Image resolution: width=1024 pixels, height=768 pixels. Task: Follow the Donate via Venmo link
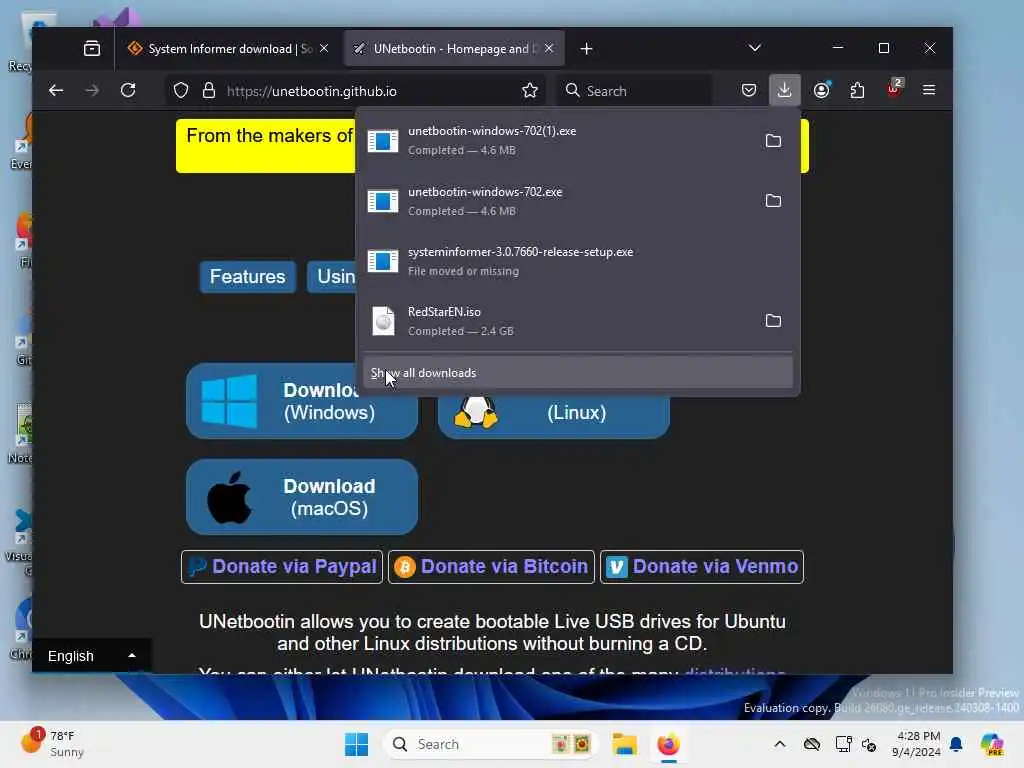pyautogui.click(x=702, y=567)
